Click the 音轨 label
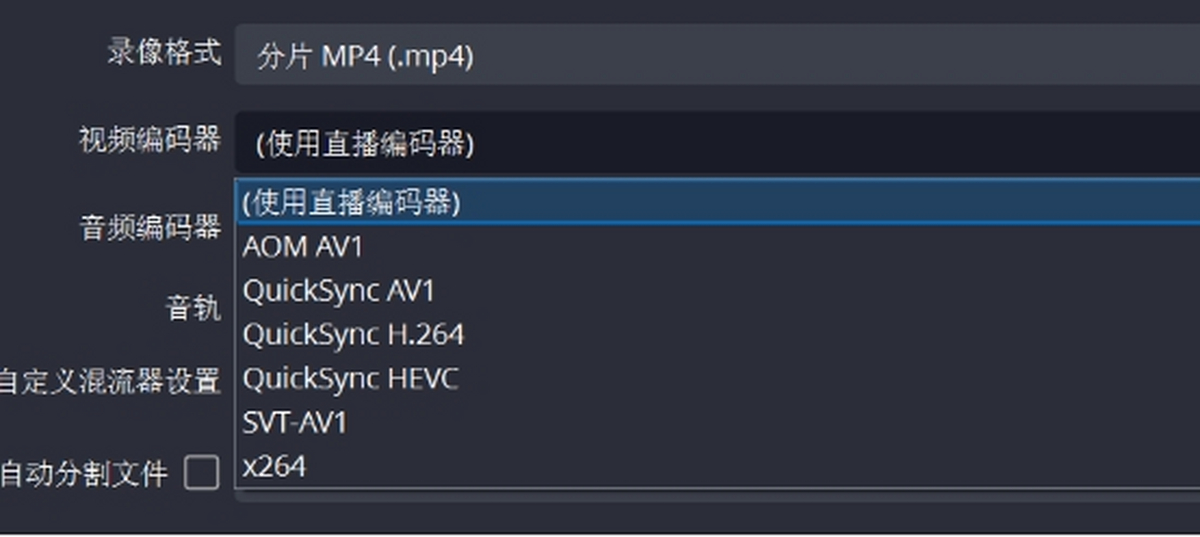 (193, 307)
